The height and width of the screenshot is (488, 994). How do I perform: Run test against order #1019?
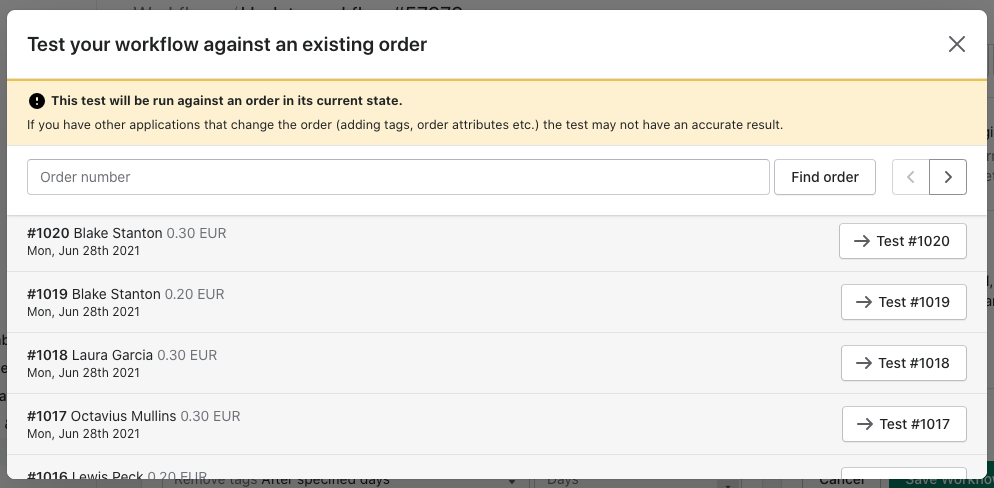(x=903, y=302)
